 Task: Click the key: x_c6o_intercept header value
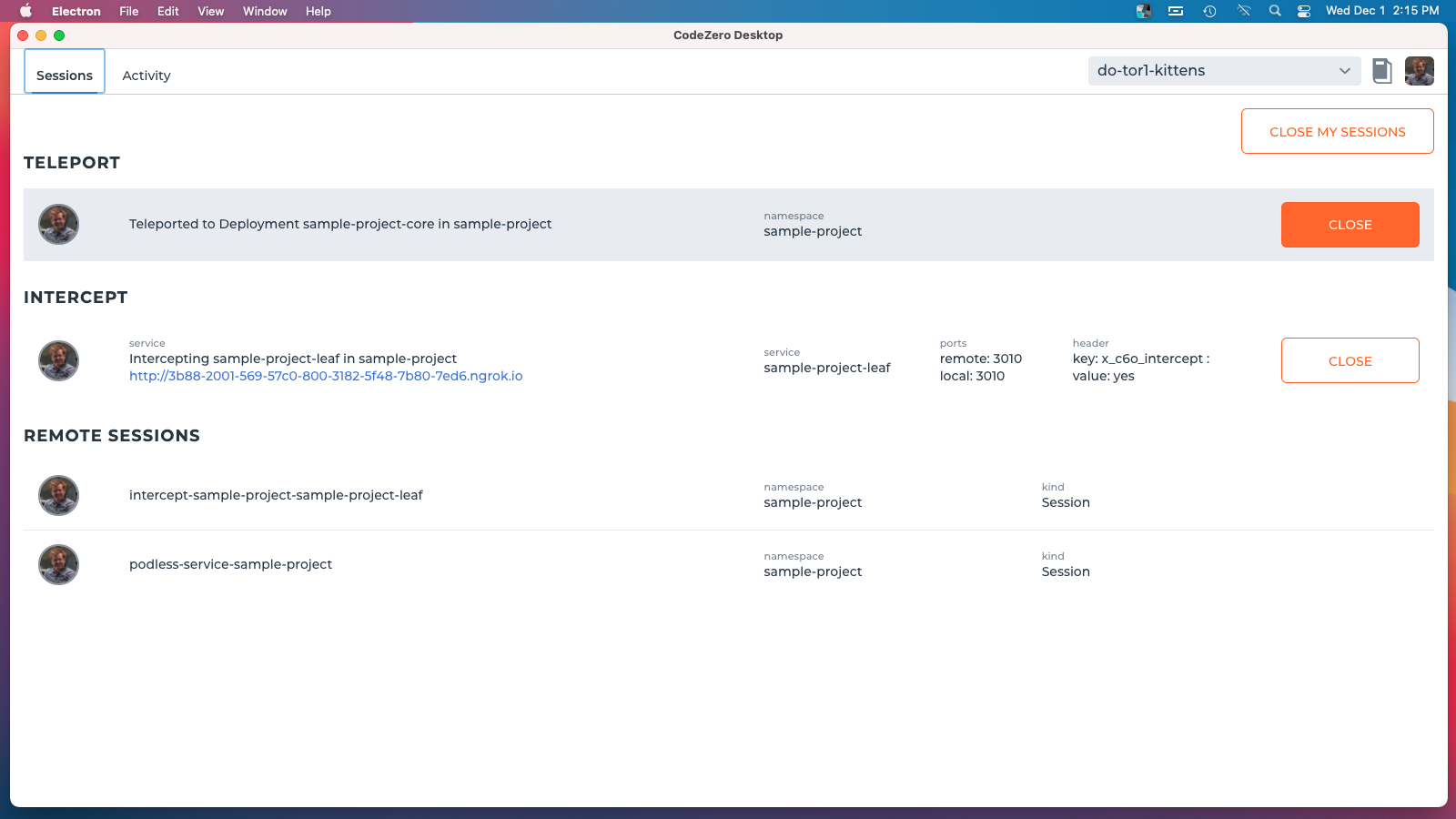[x=1141, y=359]
